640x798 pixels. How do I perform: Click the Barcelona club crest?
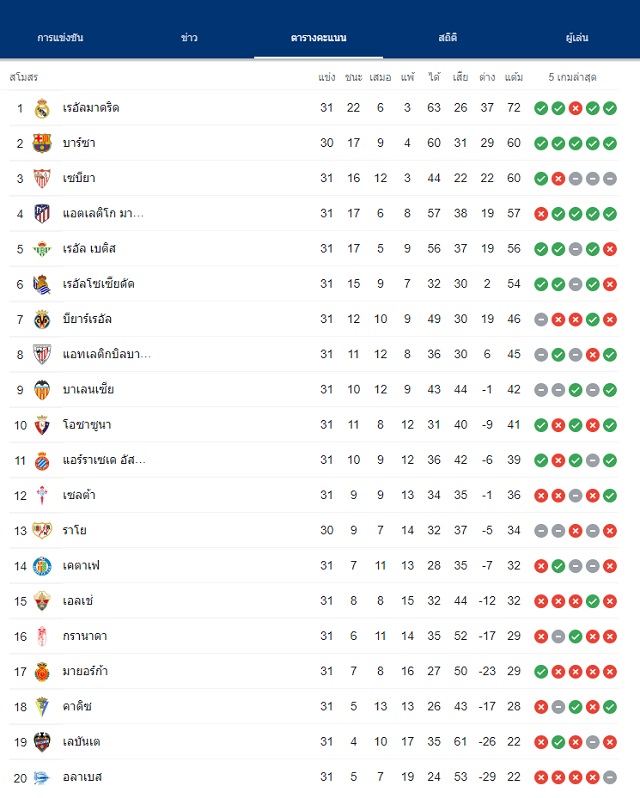42,144
